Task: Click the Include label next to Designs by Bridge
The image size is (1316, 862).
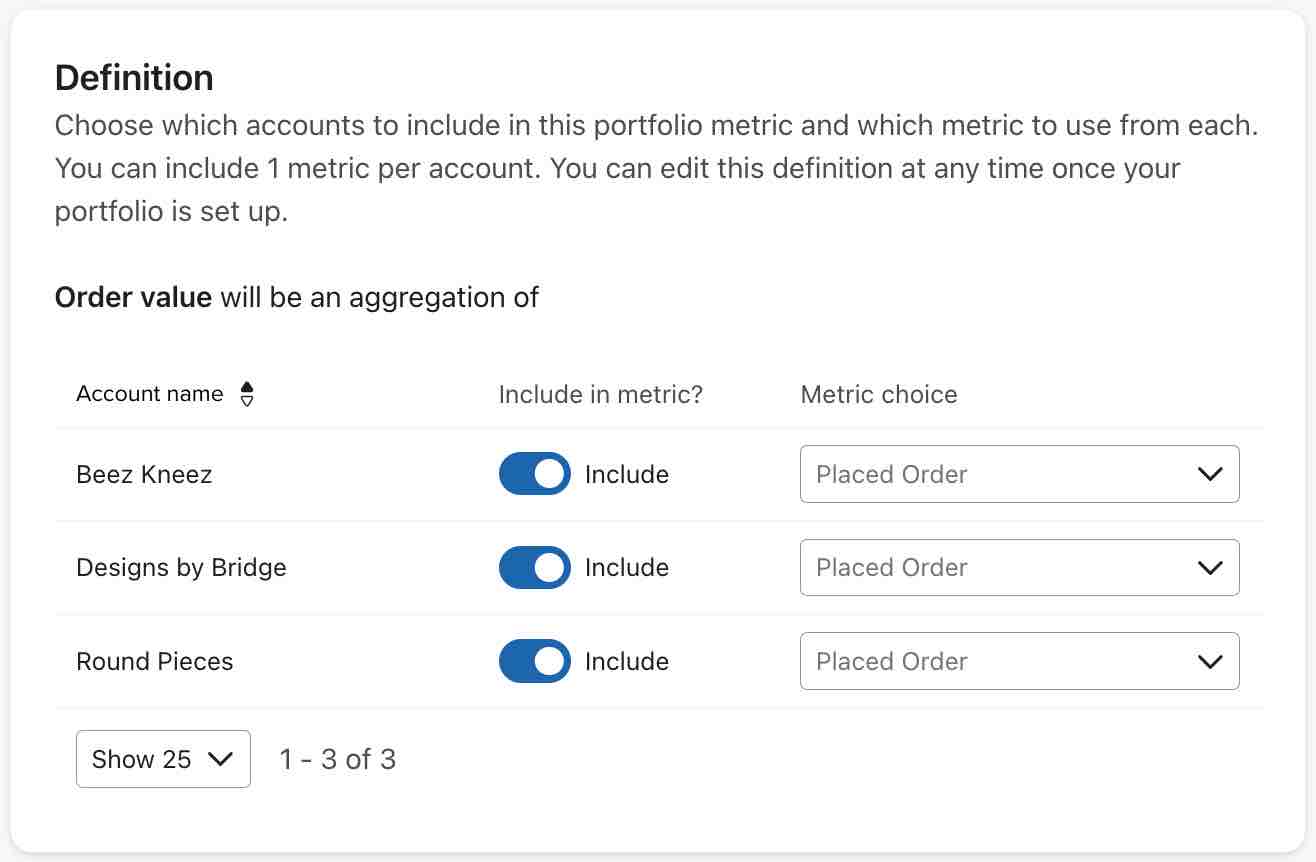Action: 627,567
